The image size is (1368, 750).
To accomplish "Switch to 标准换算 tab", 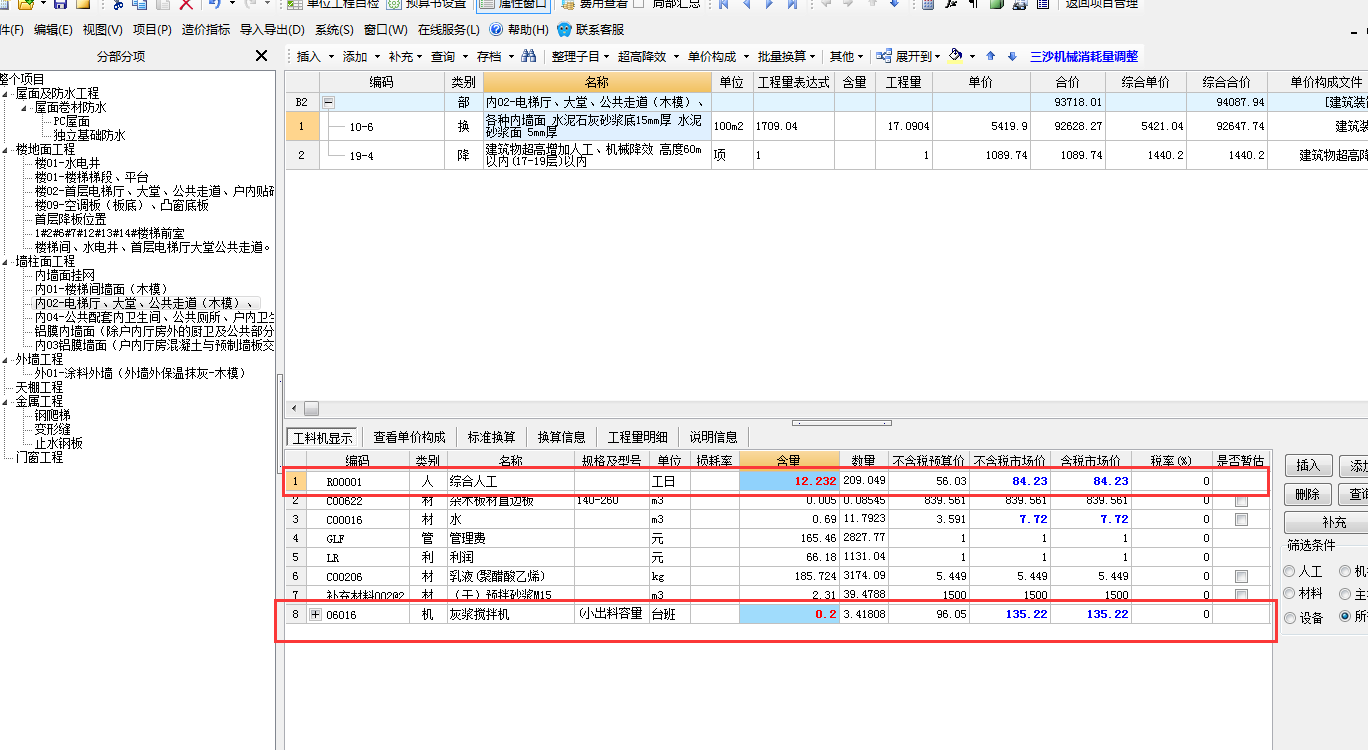I will pos(491,437).
